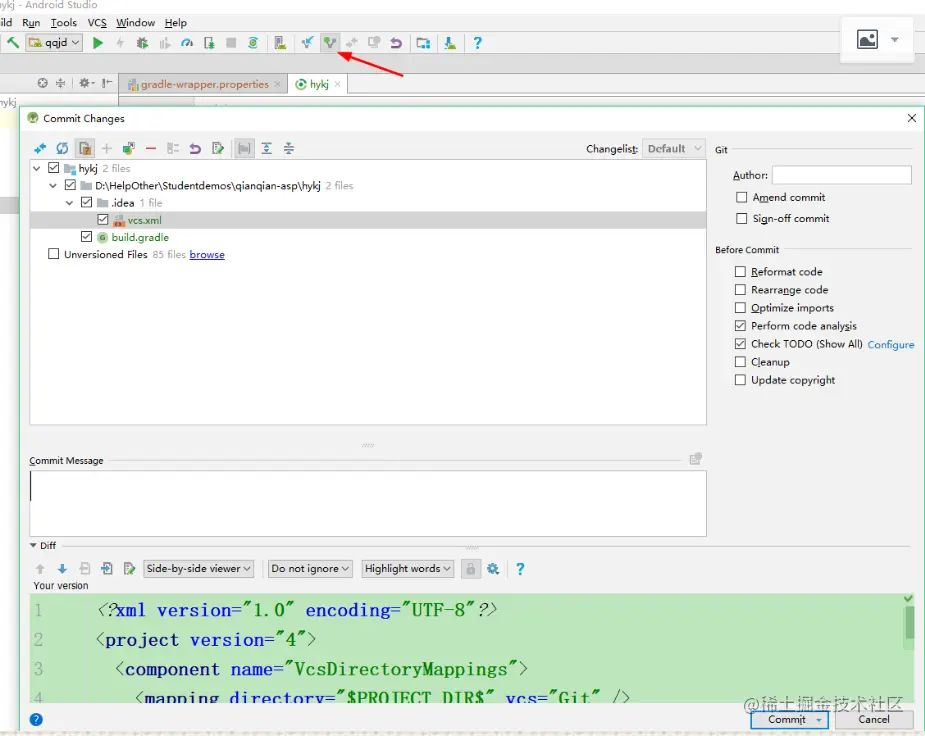
Task: Open project panel settings gear icon
Action: click(85, 83)
